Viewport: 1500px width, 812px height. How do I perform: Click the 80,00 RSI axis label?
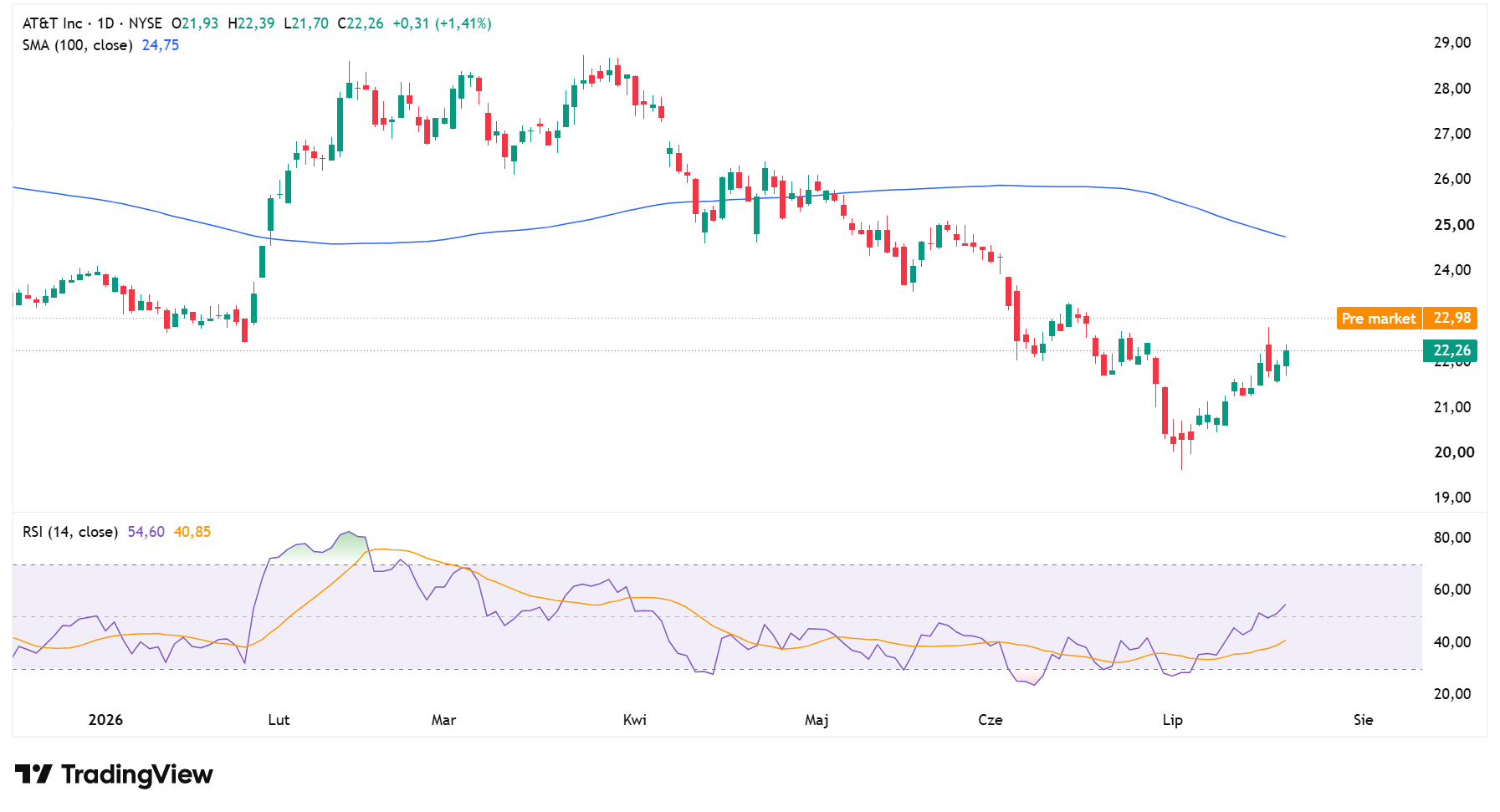[1452, 538]
